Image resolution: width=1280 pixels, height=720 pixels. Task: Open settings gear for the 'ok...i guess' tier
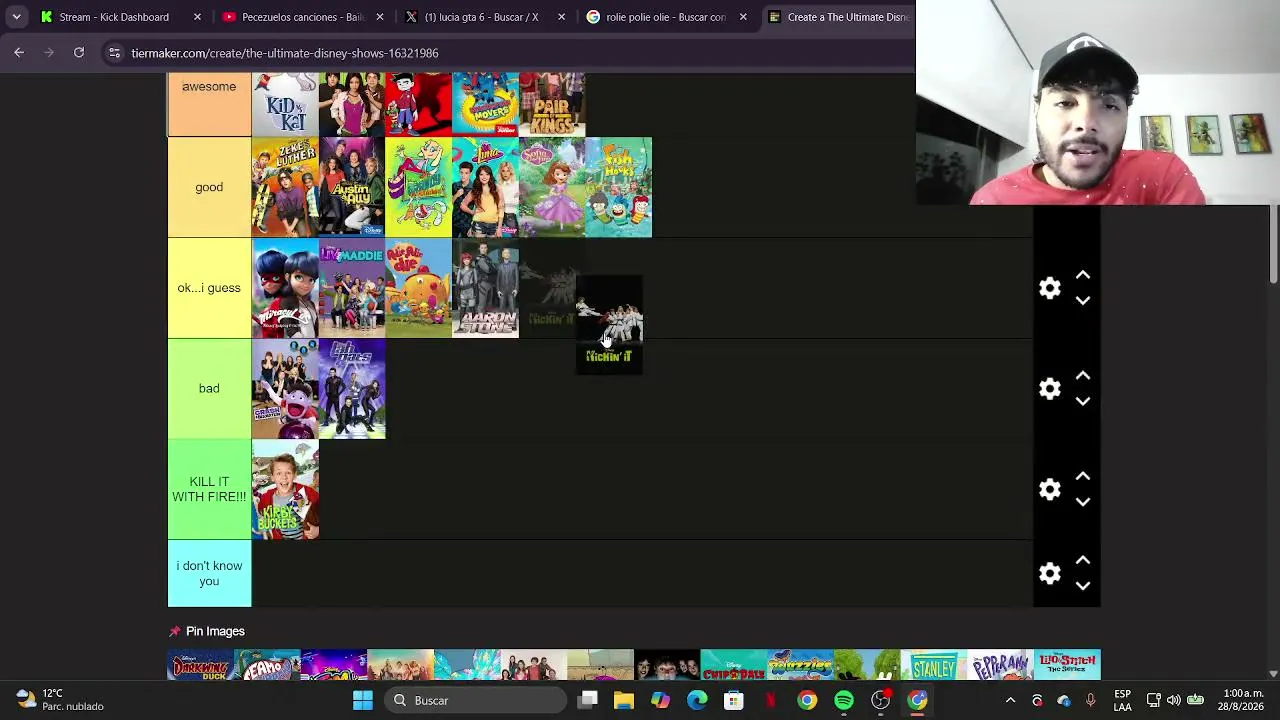[x=1049, y=288]
